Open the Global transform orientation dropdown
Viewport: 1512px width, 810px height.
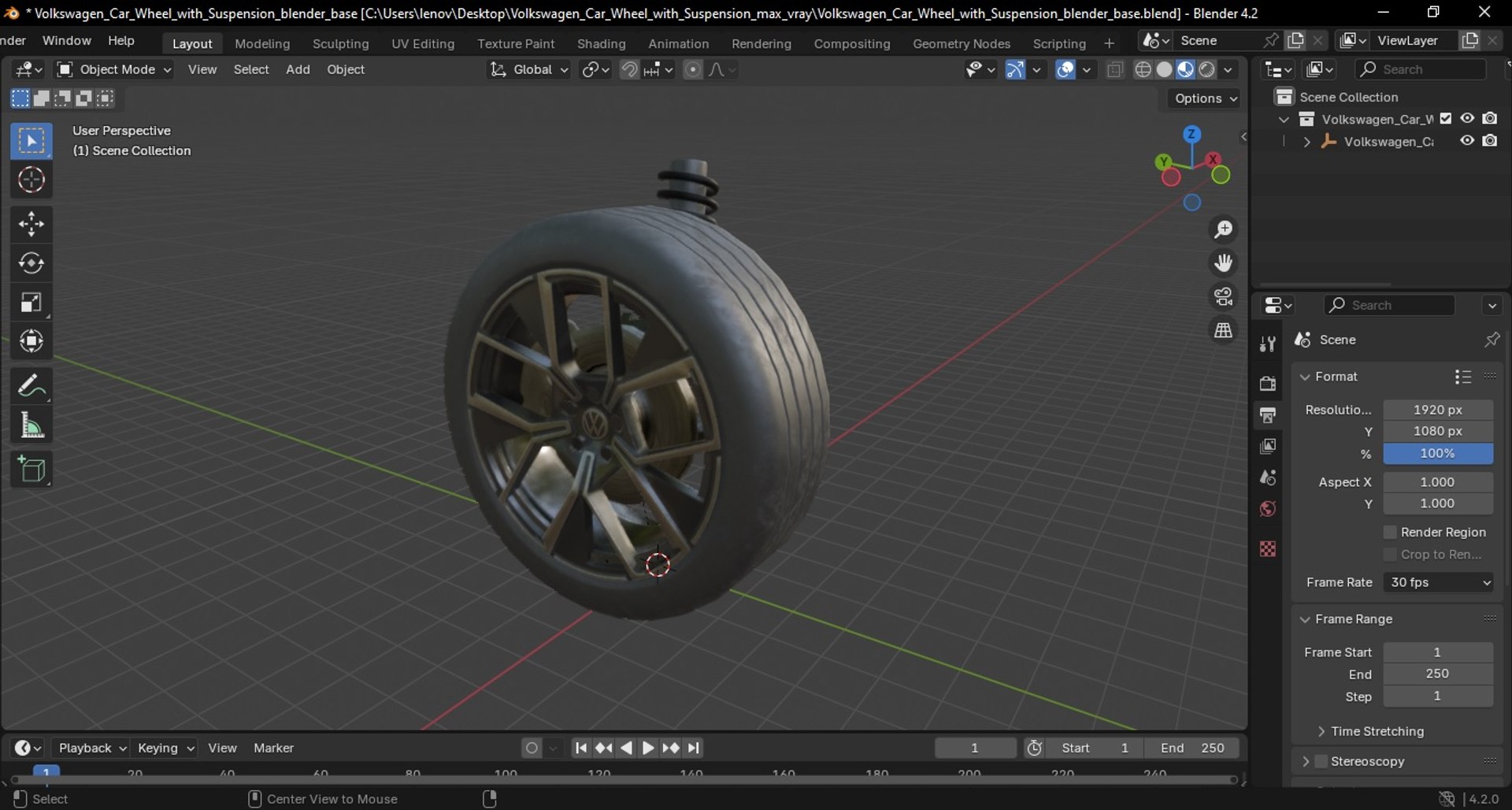528,69
